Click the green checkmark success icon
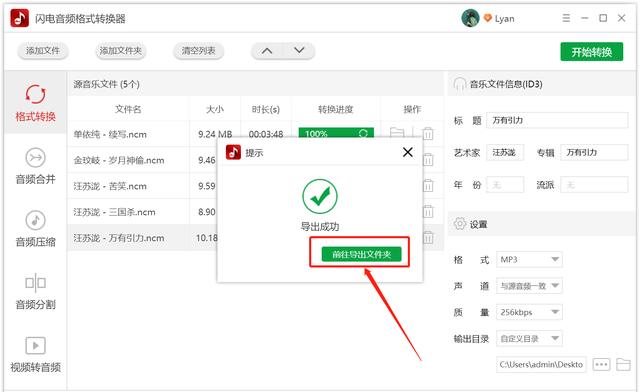The width and height of the screenshot is (640, 392). click(x=320, y=196)
